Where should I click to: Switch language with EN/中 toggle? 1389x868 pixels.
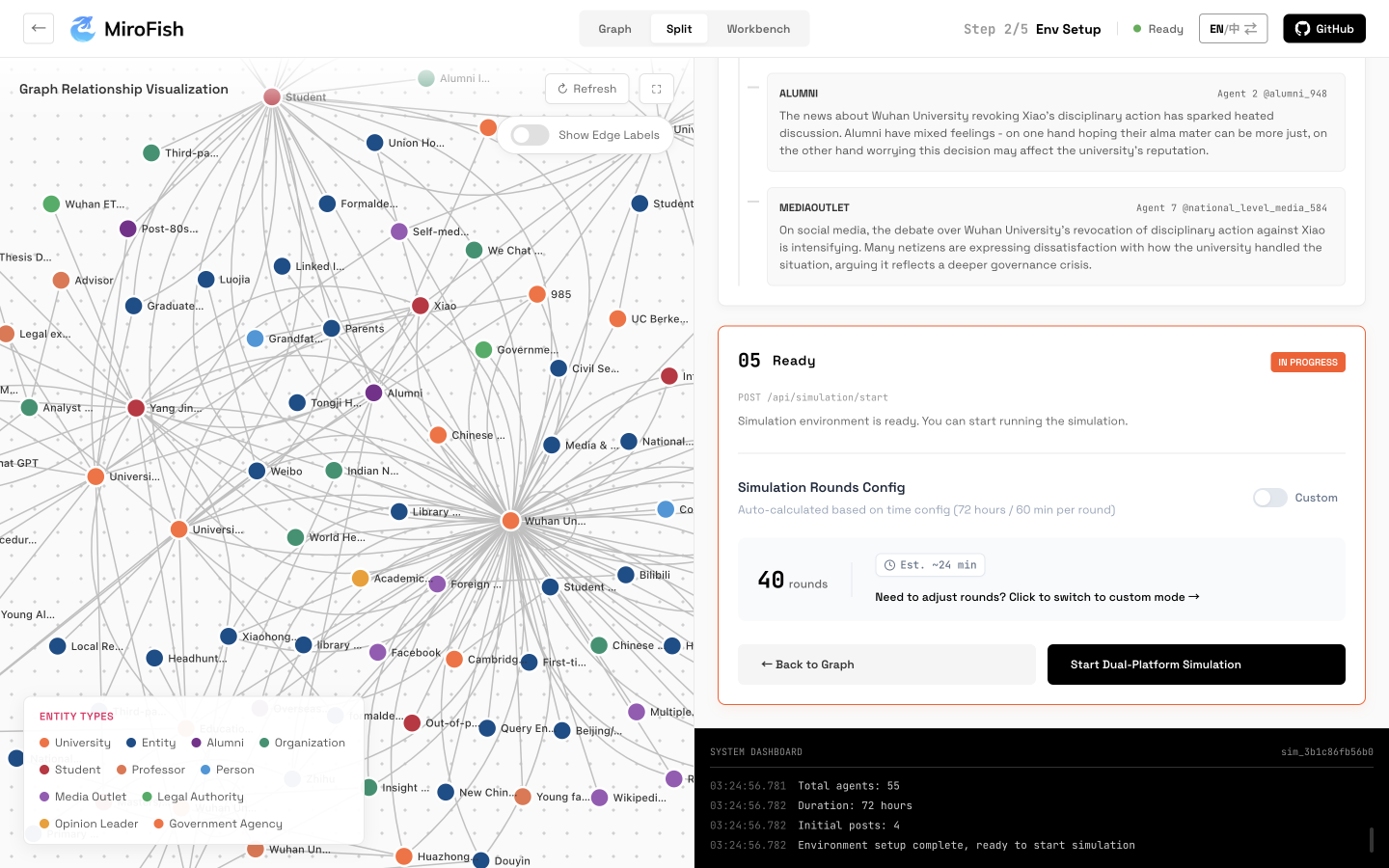[x=1233, y=29]
